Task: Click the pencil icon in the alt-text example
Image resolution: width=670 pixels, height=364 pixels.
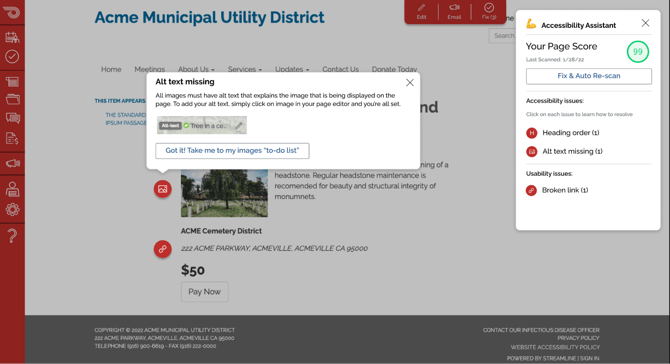Action: (238, 126)
